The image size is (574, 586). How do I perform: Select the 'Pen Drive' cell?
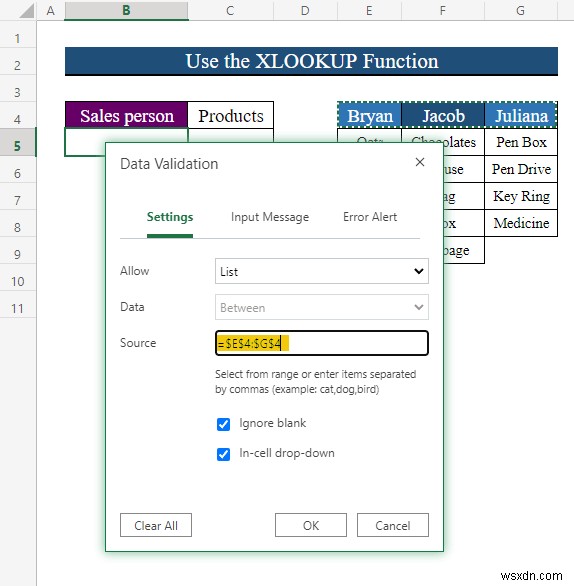click(x=521, y=169)
